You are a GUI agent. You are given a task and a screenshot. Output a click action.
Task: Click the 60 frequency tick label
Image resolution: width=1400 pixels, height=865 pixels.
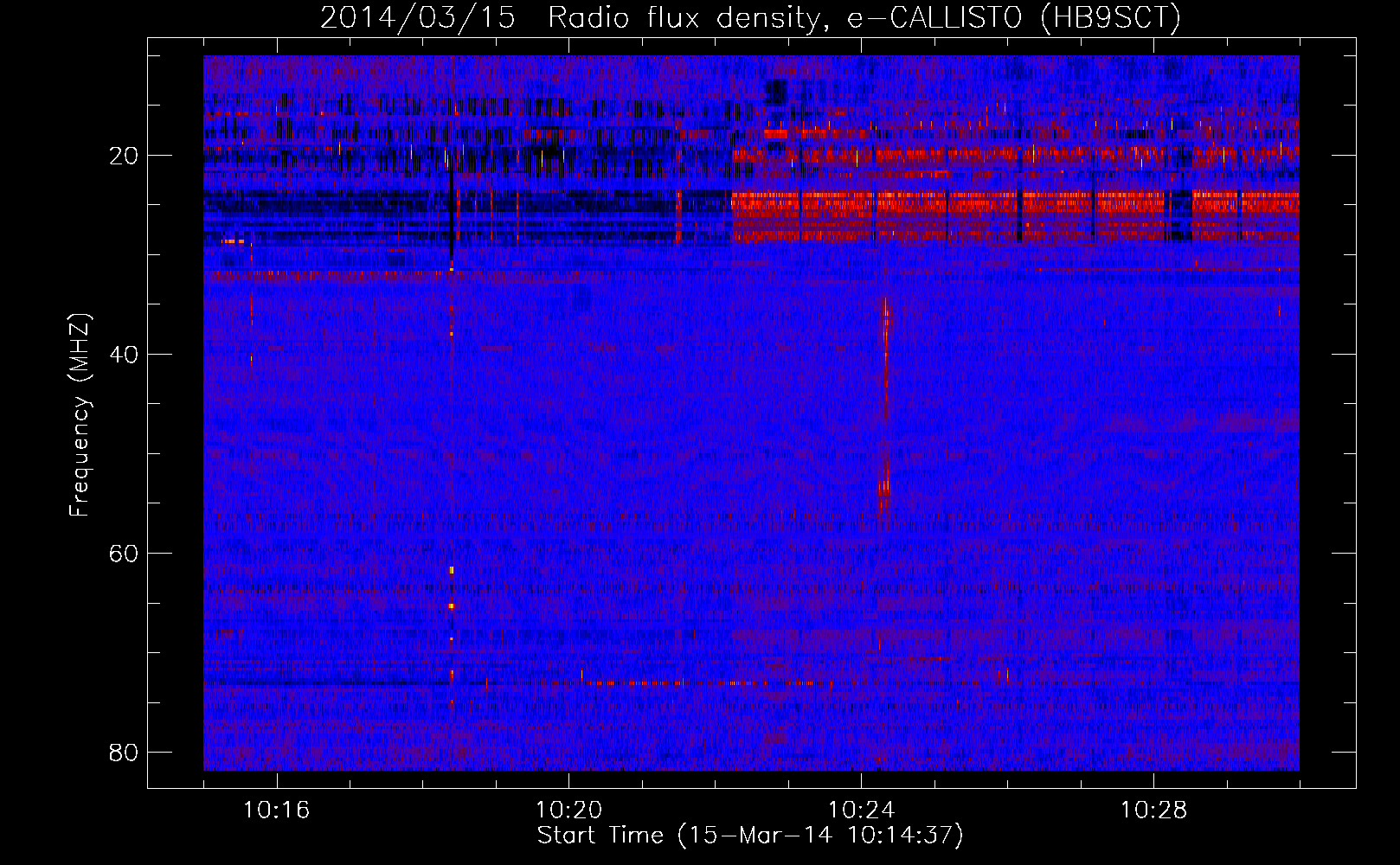(x=124, y=553)
